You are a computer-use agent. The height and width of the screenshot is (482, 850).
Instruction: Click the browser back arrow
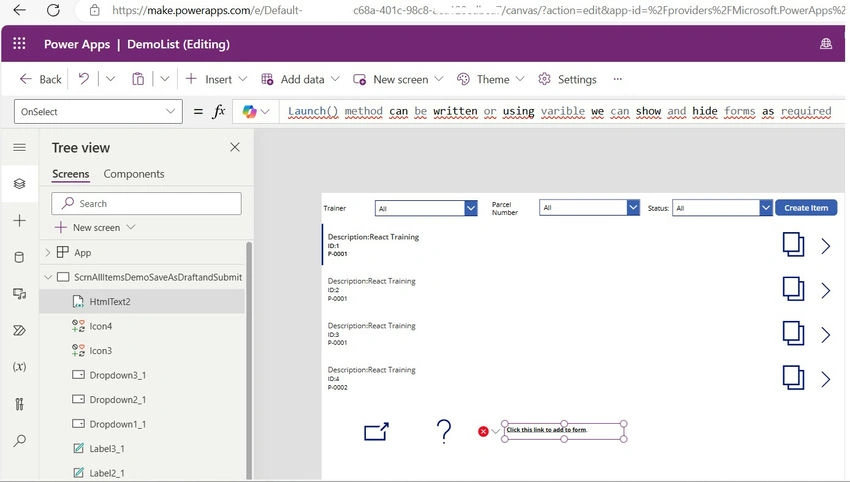click(19, 10)
